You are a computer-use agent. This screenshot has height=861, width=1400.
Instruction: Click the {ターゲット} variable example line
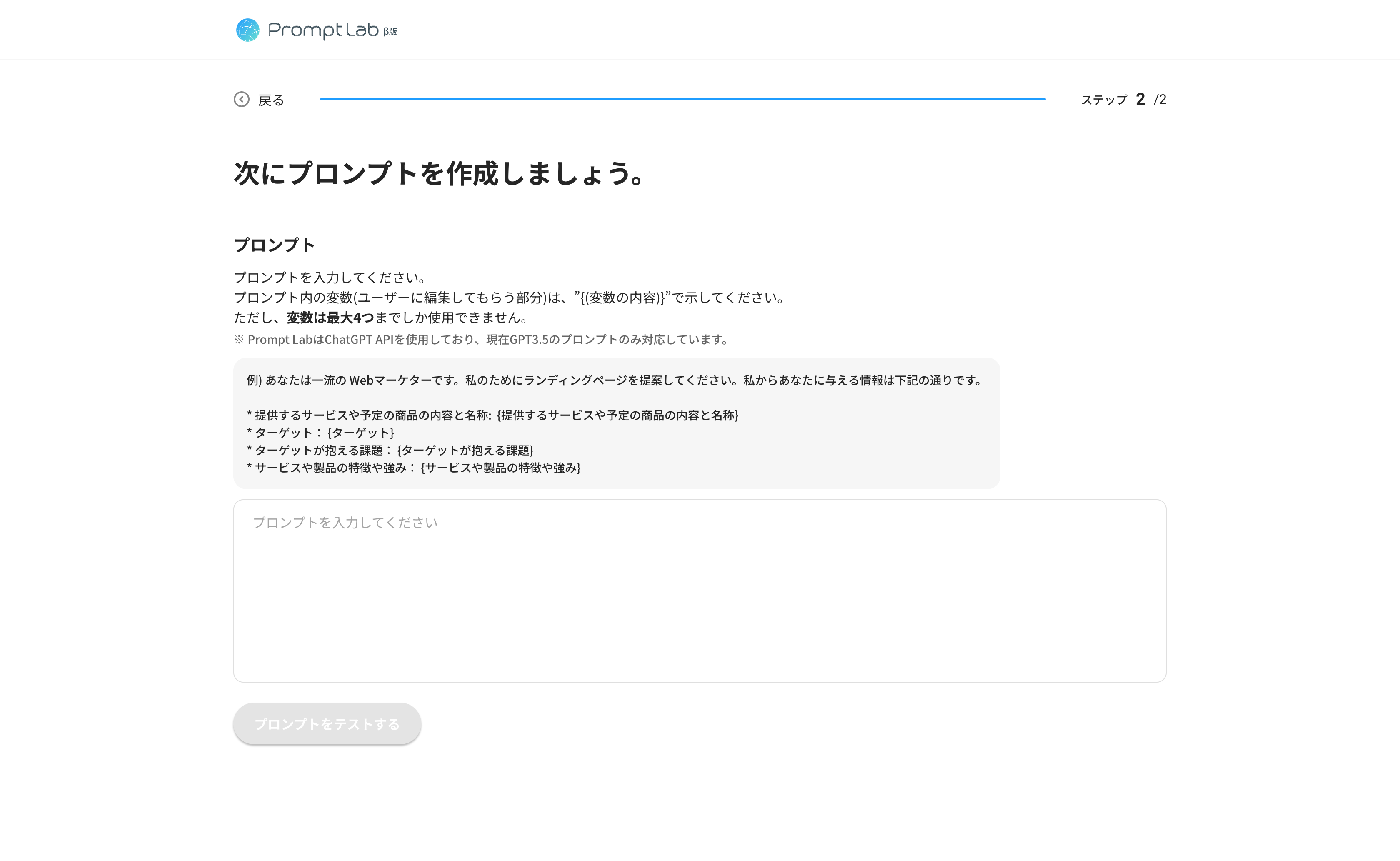point(320,433)
